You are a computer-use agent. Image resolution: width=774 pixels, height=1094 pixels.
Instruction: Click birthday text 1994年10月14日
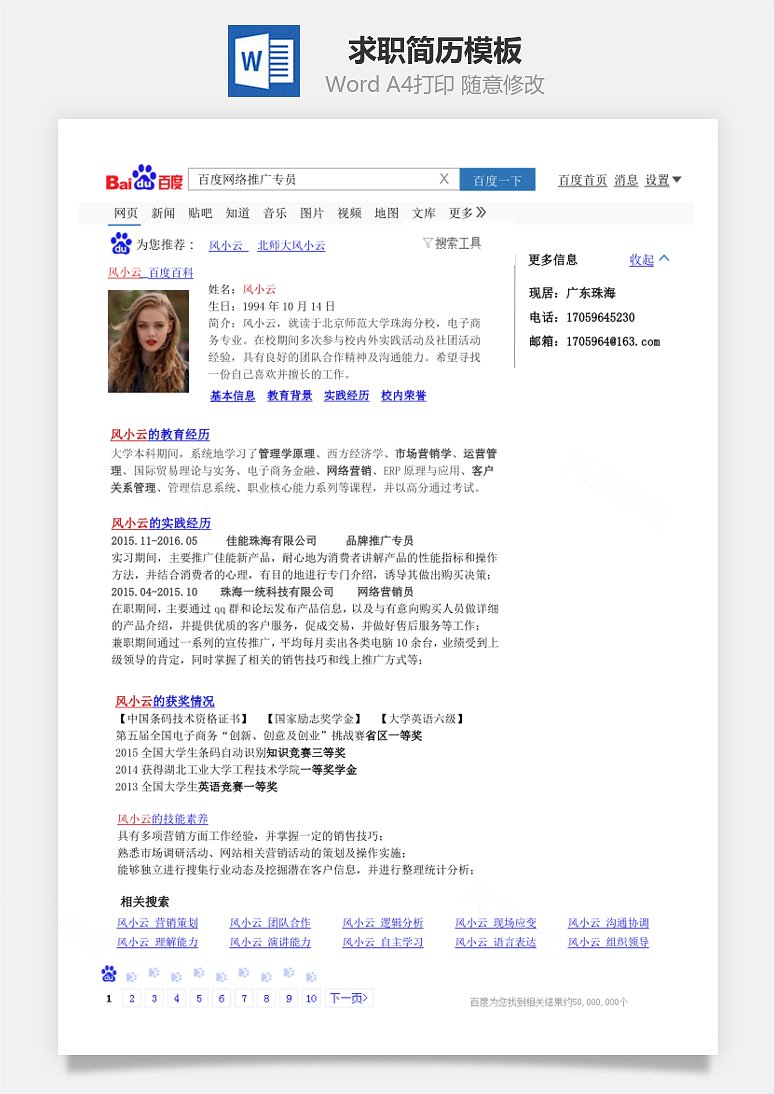click(x=289, y=306)
